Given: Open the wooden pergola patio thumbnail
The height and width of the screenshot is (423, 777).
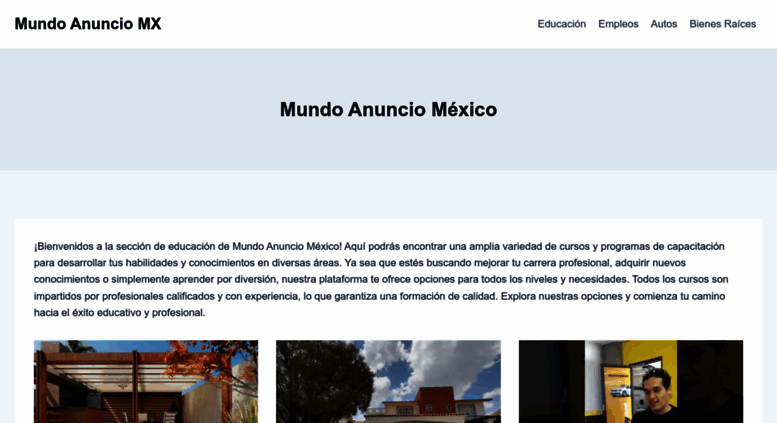Looking at the screenshot, I should (x=146, y=381).
